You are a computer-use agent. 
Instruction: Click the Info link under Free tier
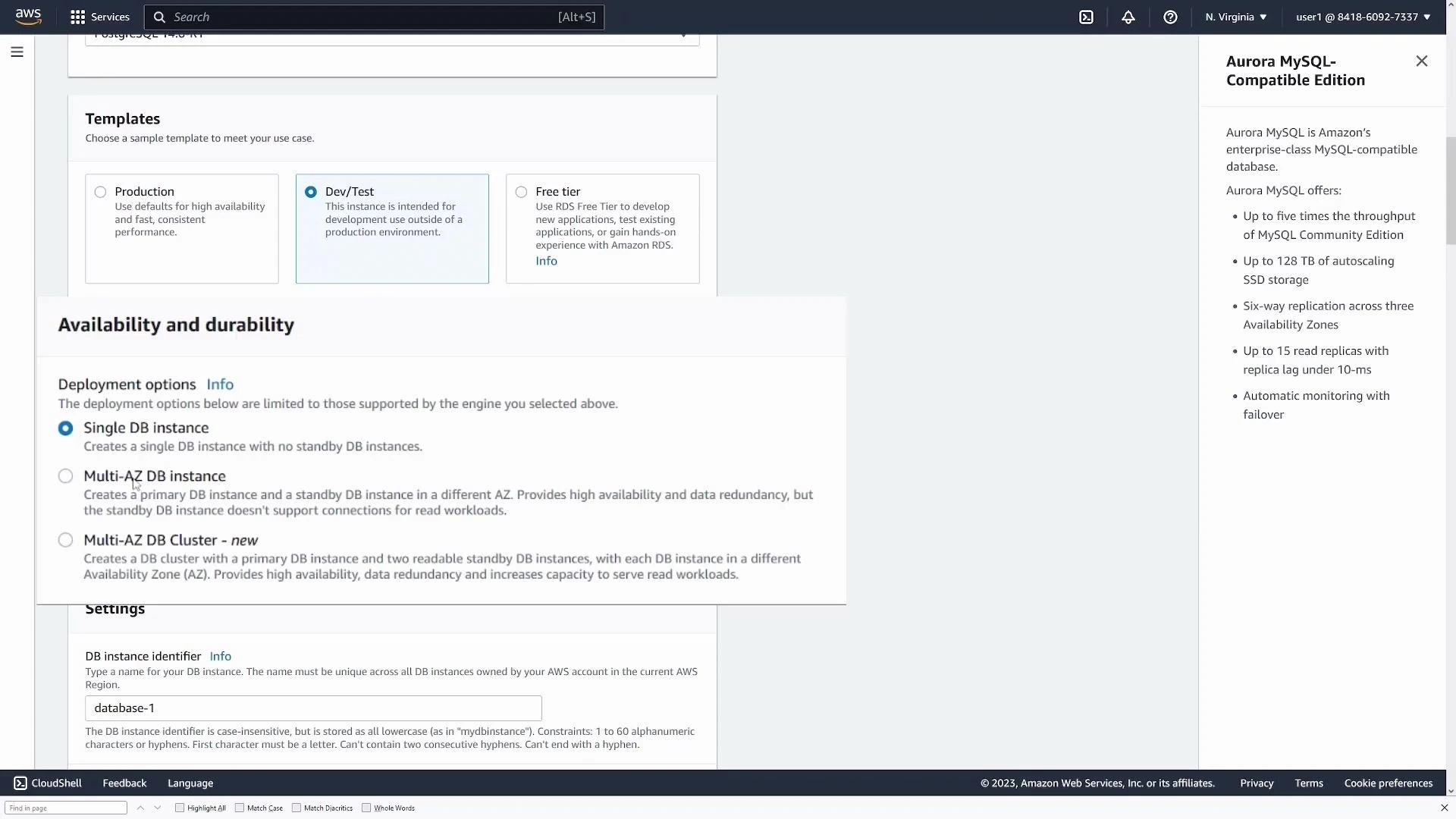pyautogui.click(x=546, y=261)
